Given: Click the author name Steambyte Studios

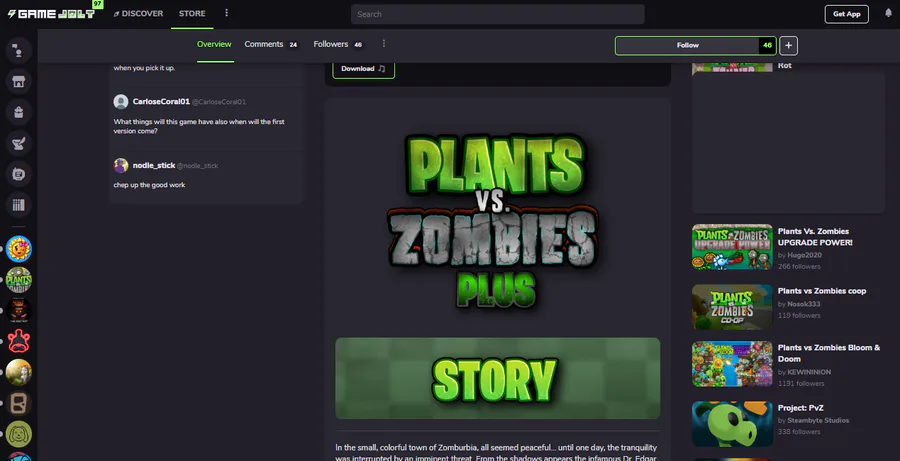Looking at the screenshot, I should (818, 421).
